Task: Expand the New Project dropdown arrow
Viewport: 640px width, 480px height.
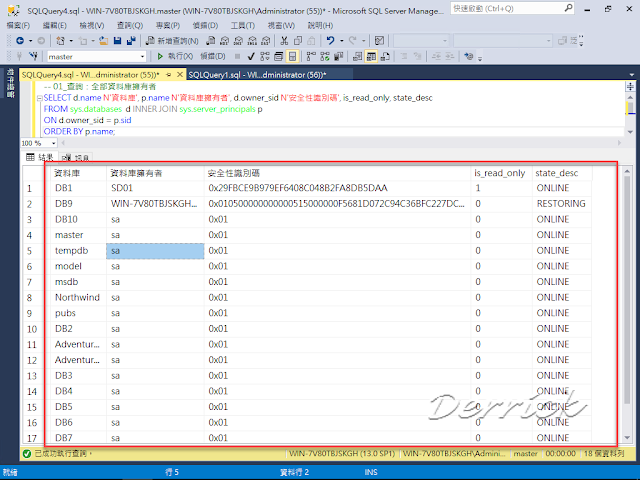Action: [71, 40]
